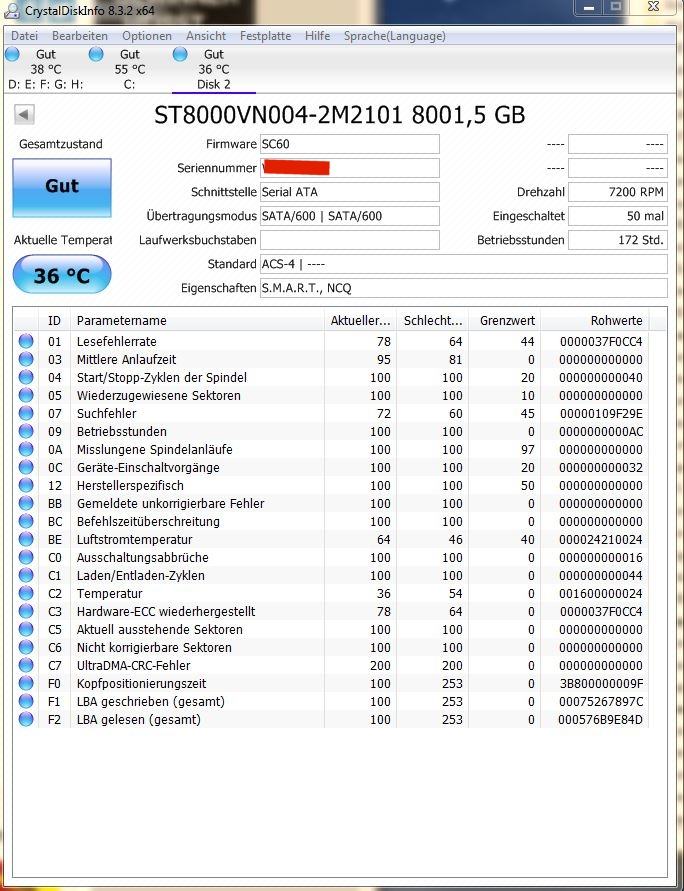Viewport: 684px width, 891px height.
Task: Open the Festplatte menu
Action: [x=265, y=36]
